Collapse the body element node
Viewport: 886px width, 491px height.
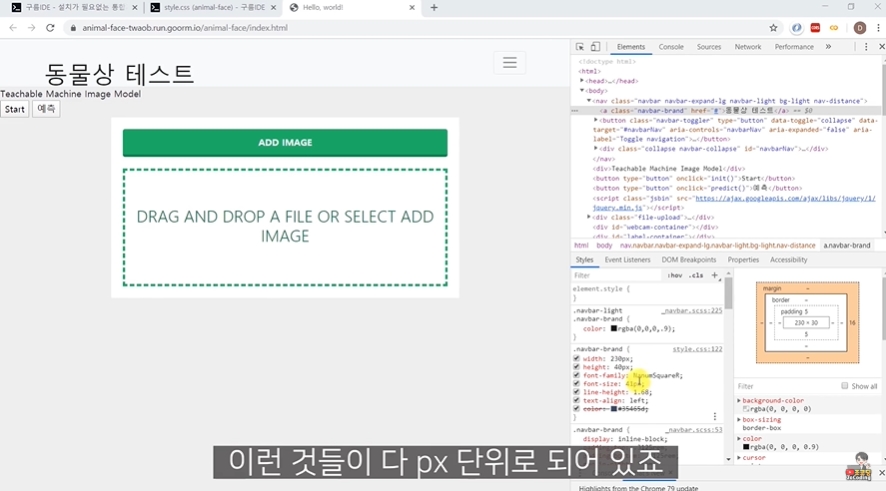tap(582, 90)
